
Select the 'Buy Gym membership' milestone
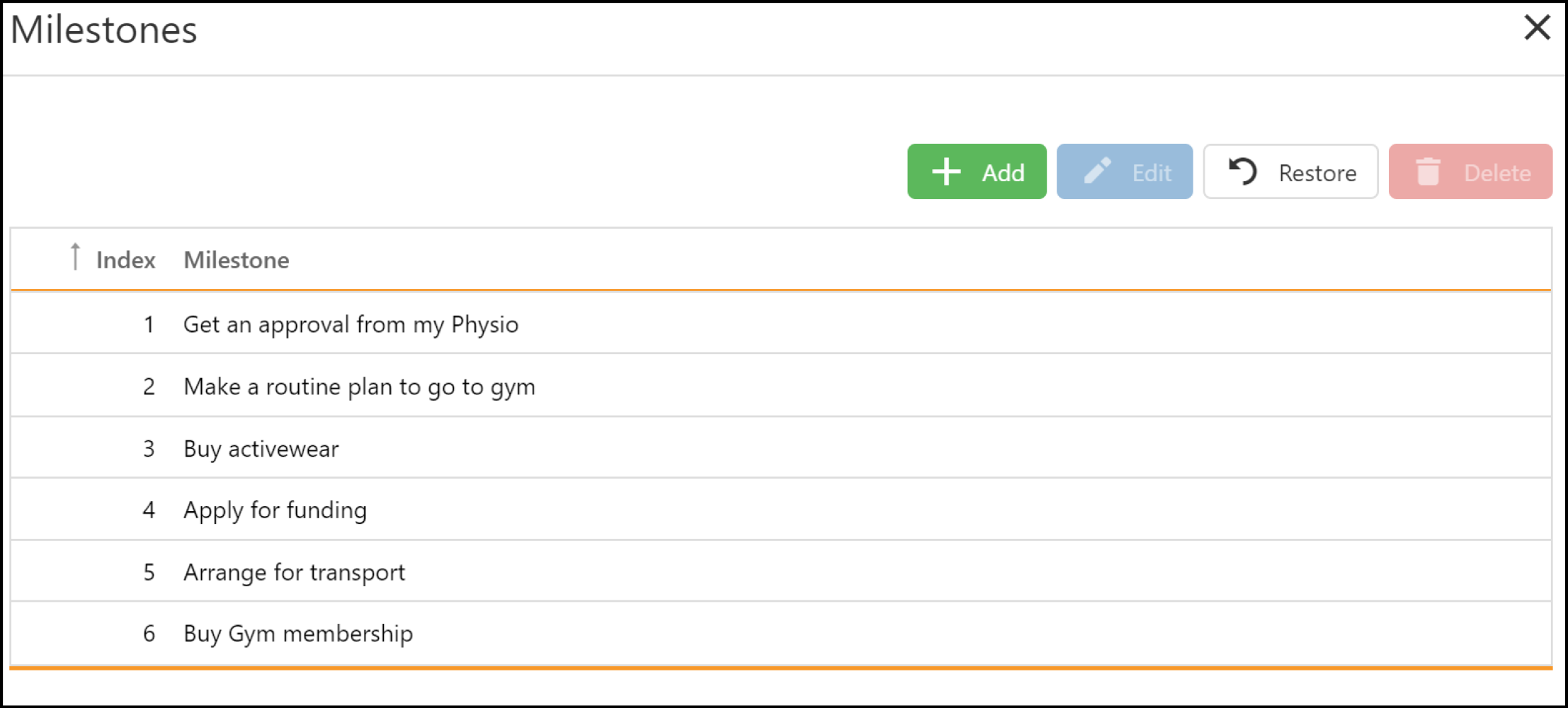click(x=780, y=633)
